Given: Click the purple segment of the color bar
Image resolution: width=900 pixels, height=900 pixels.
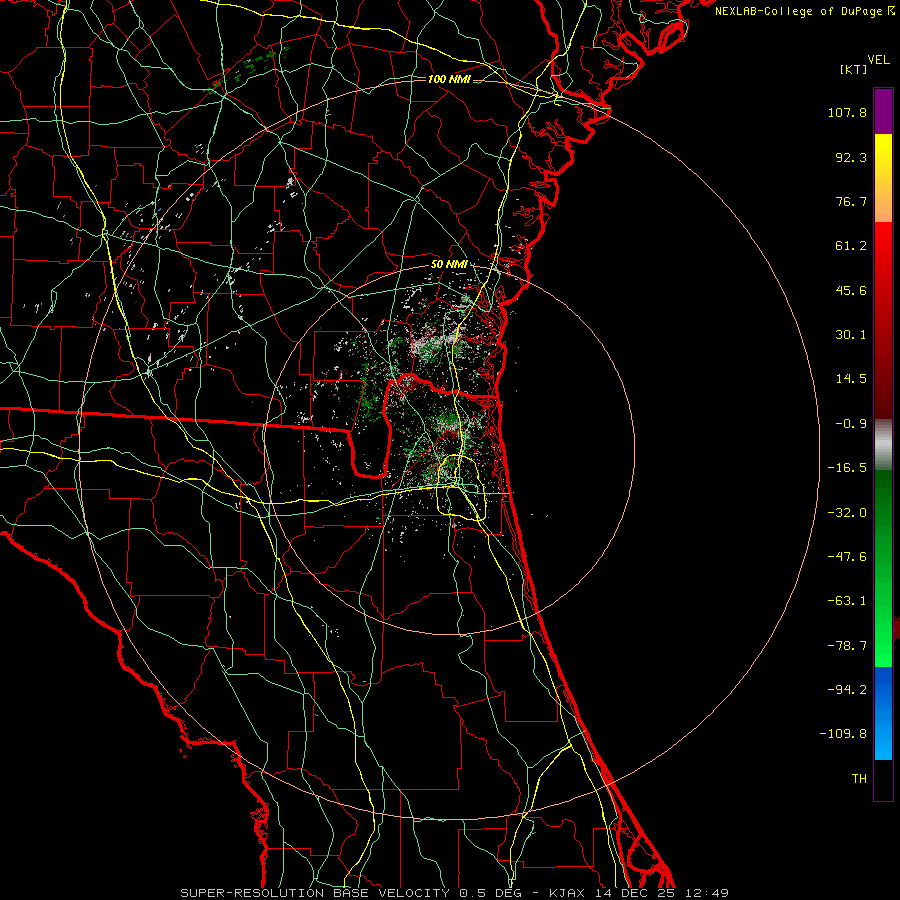Looking at the screenshot, I should pyautogui.click(x=883, y=111).
